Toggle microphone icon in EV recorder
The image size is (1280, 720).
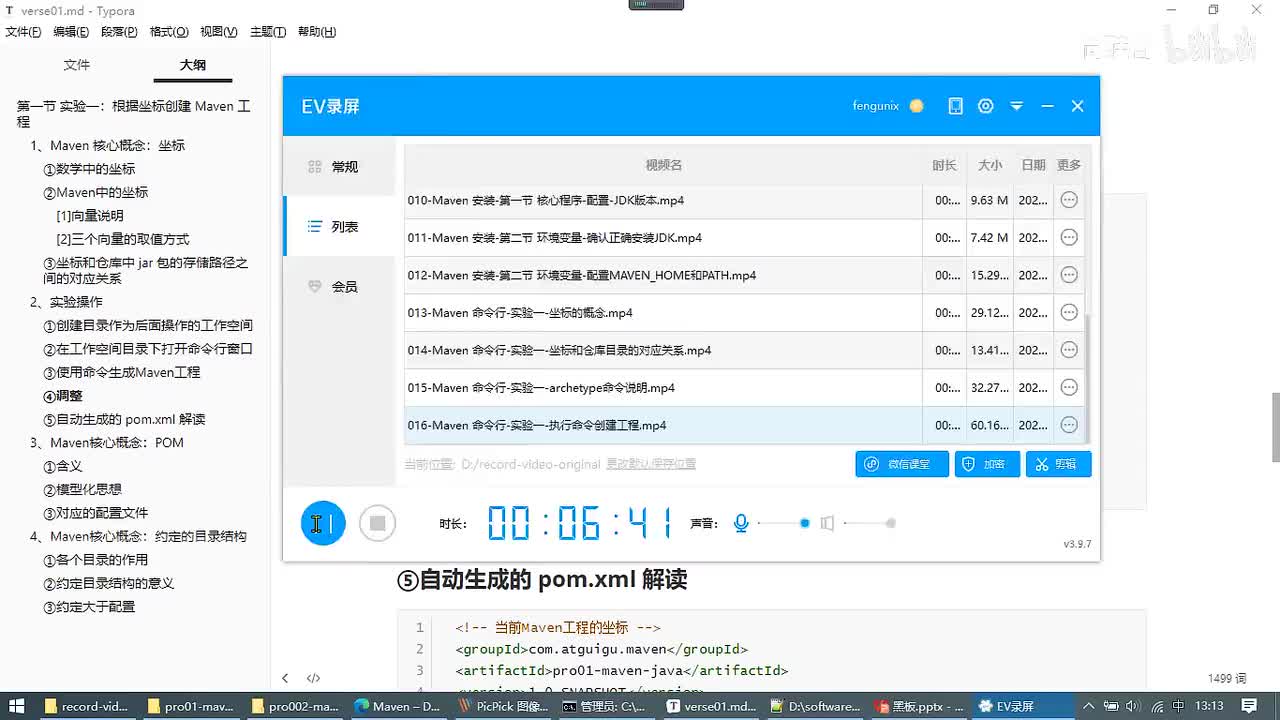coord(741,523)
